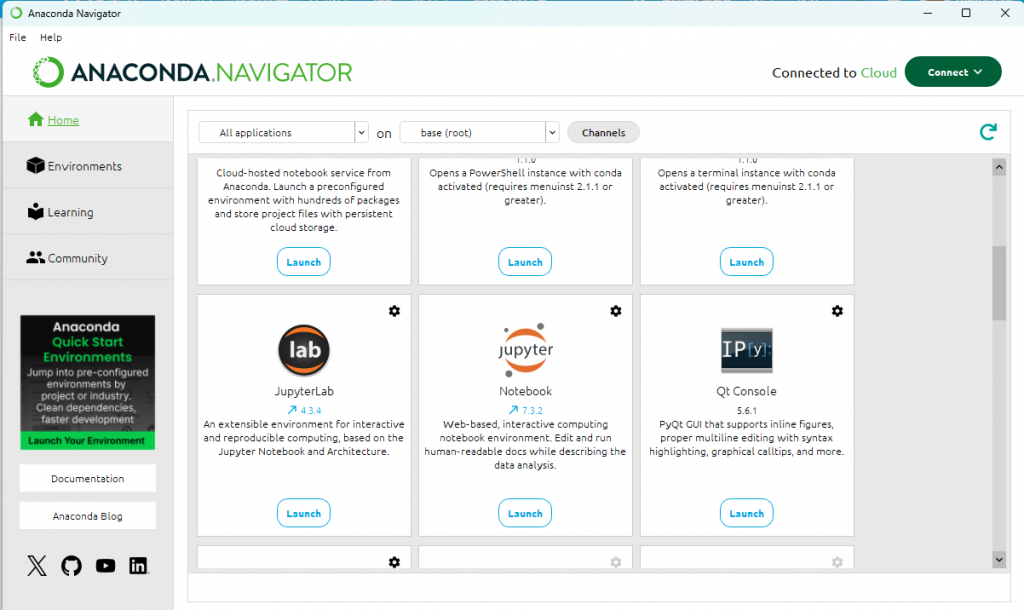The image size is (1024, 610).
Task: Click the scrollbar down arrow
Action: pos(999,560)
